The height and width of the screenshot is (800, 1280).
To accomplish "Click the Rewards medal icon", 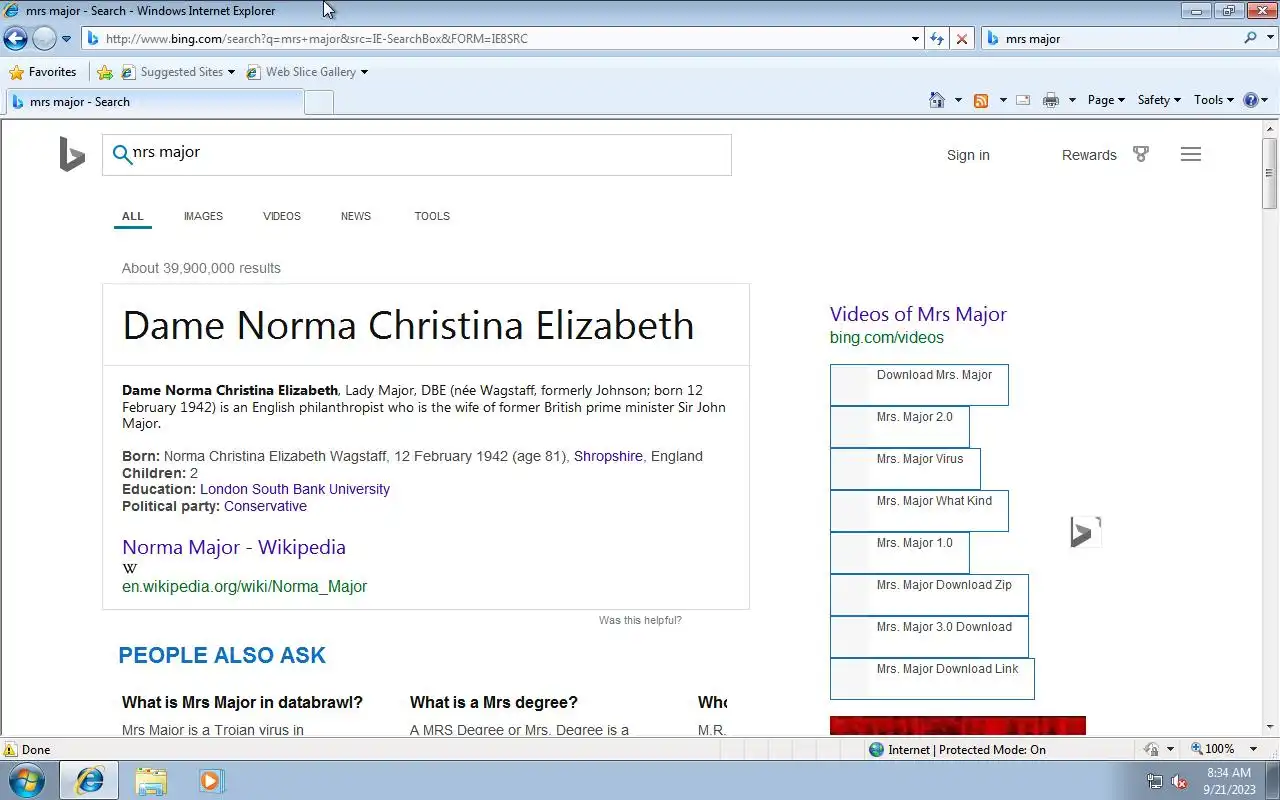I will click(x=1141, y=154).
